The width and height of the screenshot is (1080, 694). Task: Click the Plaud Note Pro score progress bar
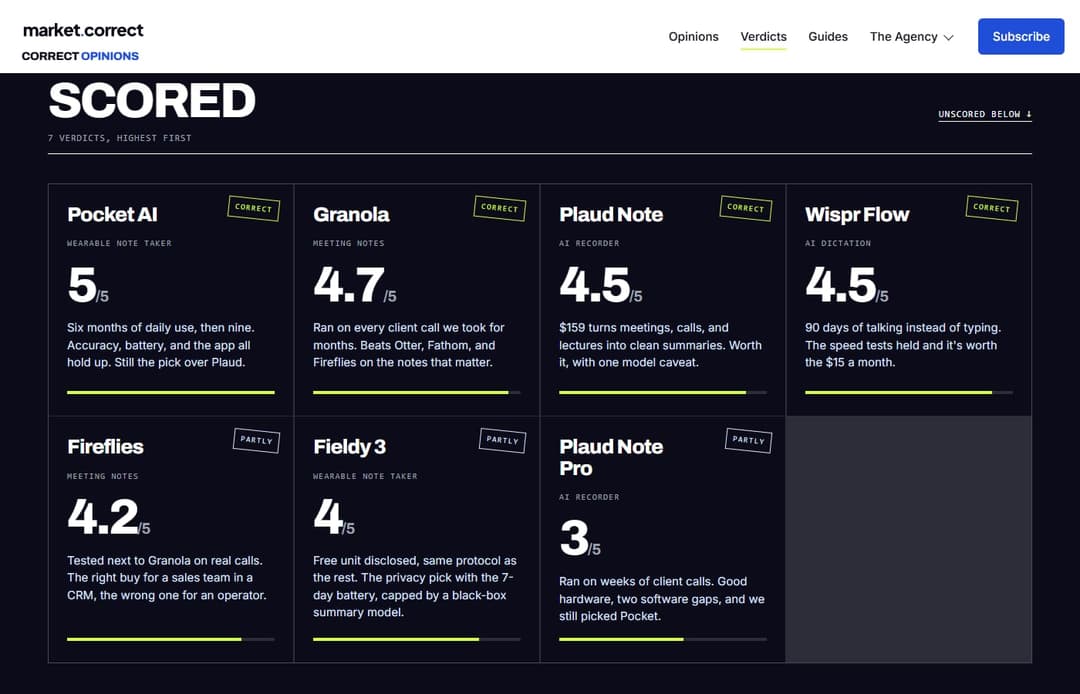(663, 639)
